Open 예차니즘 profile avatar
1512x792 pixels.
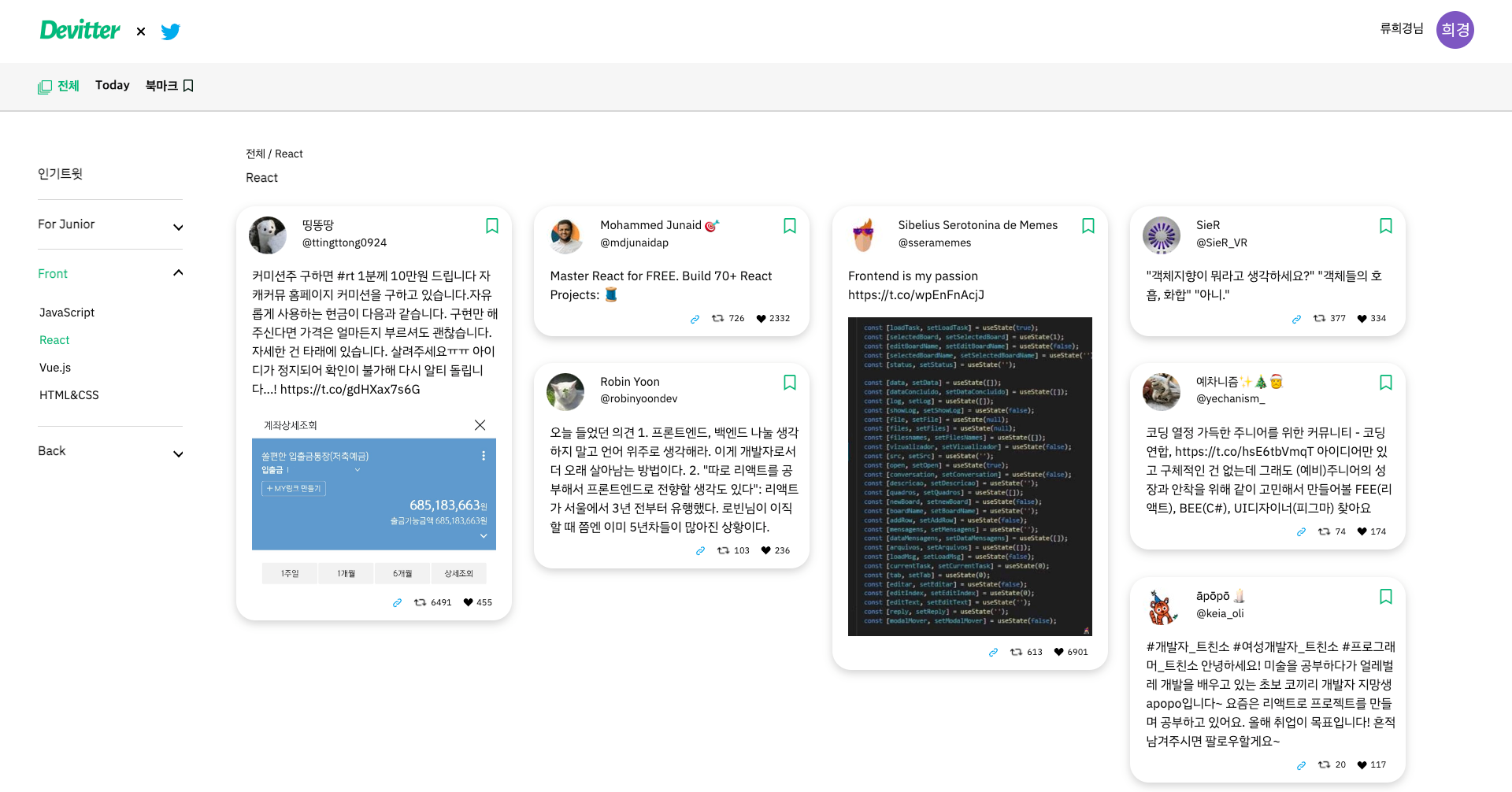pos(1162,392)
